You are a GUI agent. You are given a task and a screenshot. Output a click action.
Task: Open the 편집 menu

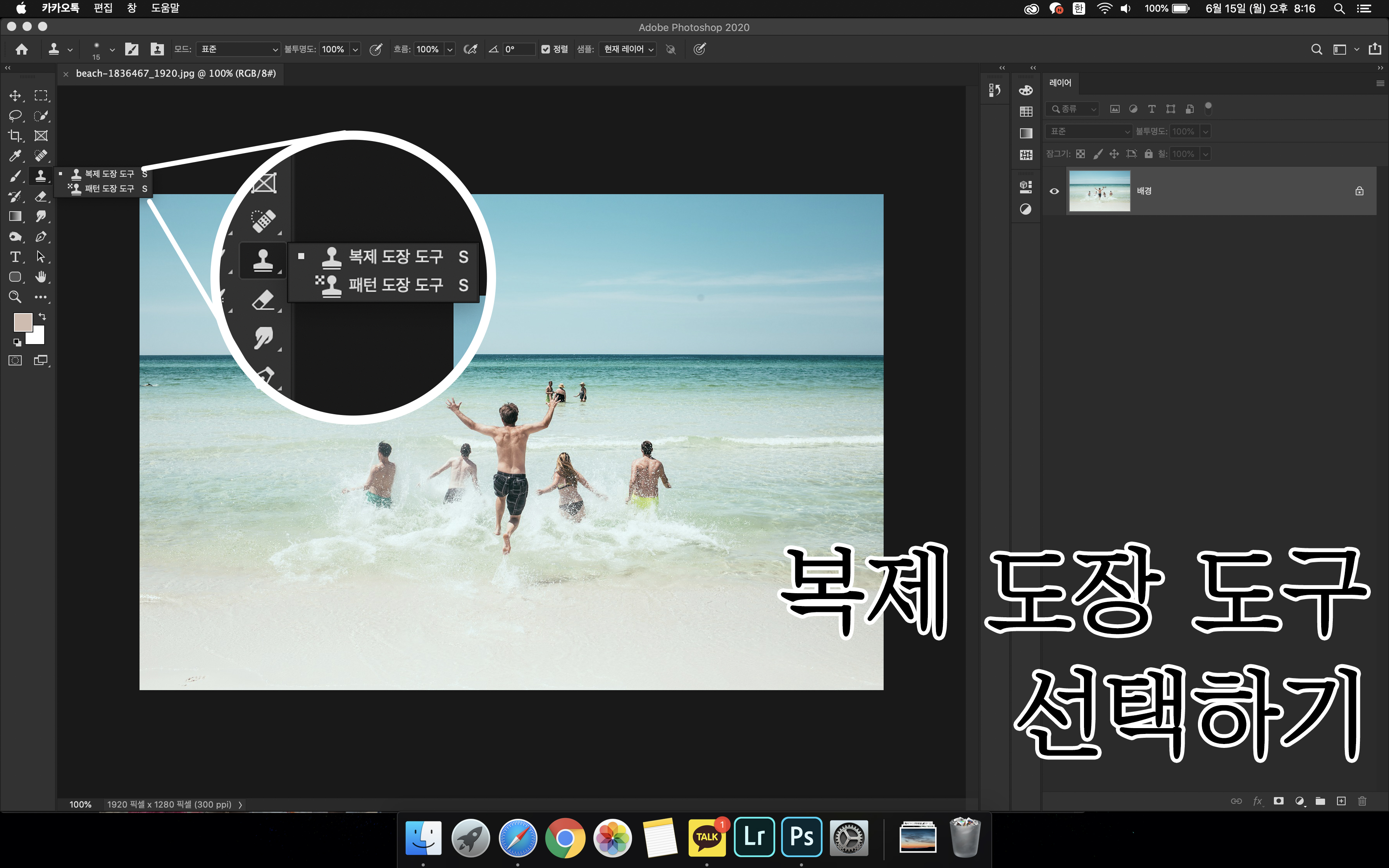coord(103,8)
